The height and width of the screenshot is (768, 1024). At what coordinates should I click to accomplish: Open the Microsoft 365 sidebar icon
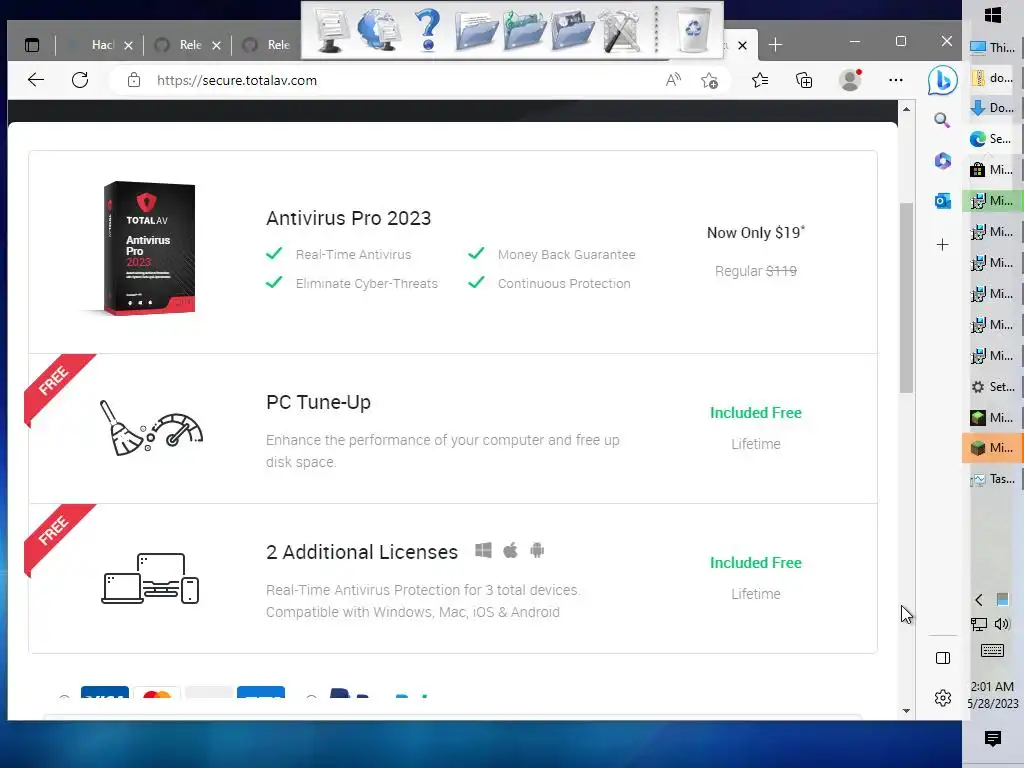(942, 161)
